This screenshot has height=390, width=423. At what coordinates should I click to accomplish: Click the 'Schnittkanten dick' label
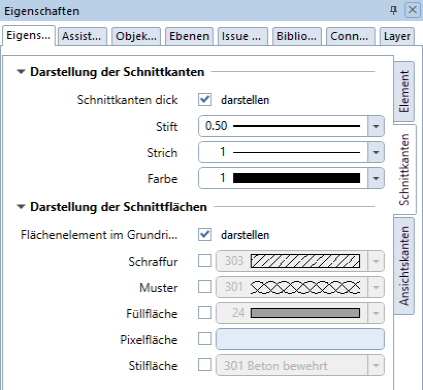point(127,100)
